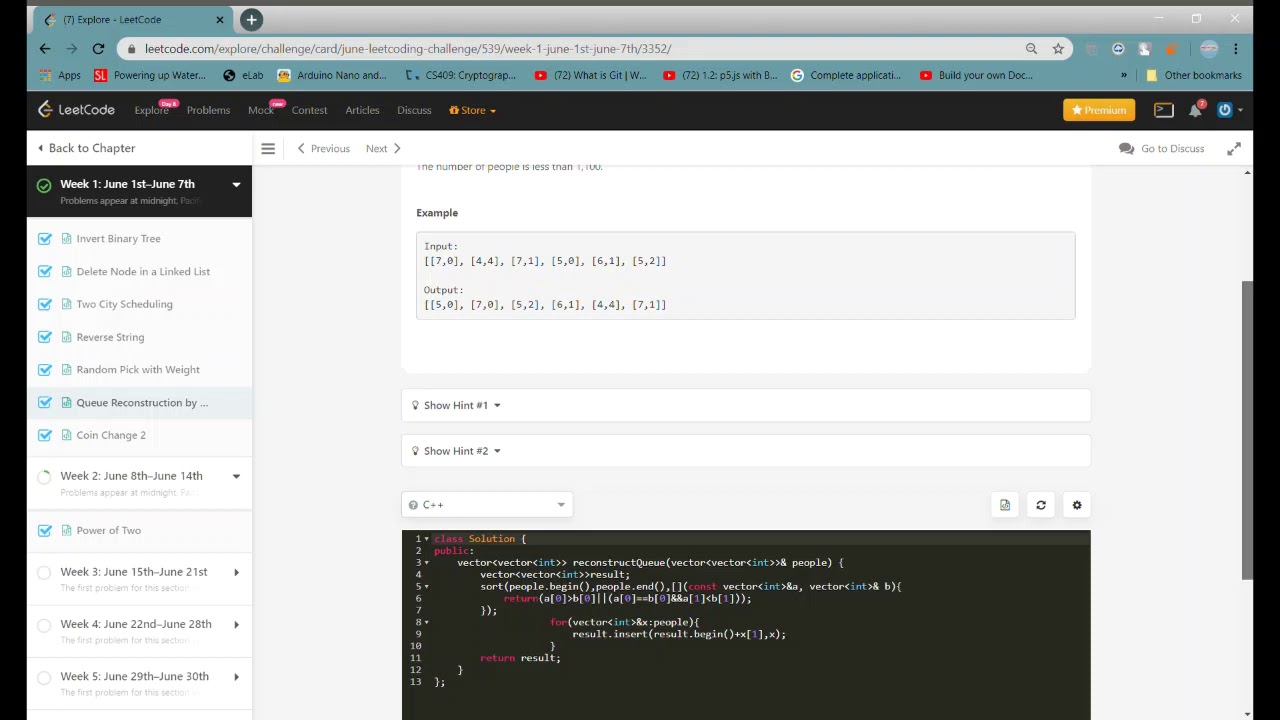The width and height of the screenshot is (1280, 720).
Task: Open the notifications bell icon
Action: (x=1195, y=110)
